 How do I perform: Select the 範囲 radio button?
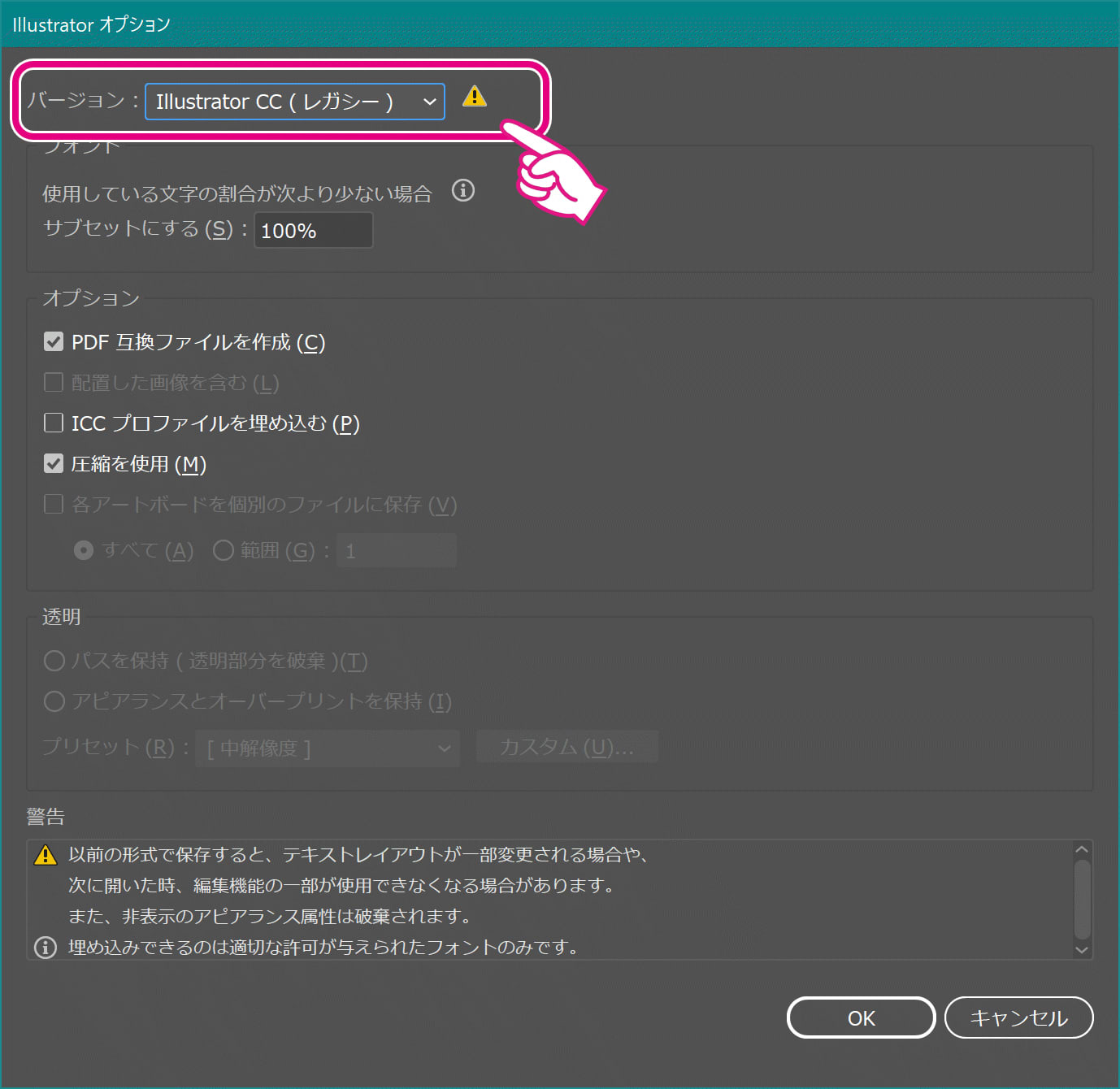[224, 550]
